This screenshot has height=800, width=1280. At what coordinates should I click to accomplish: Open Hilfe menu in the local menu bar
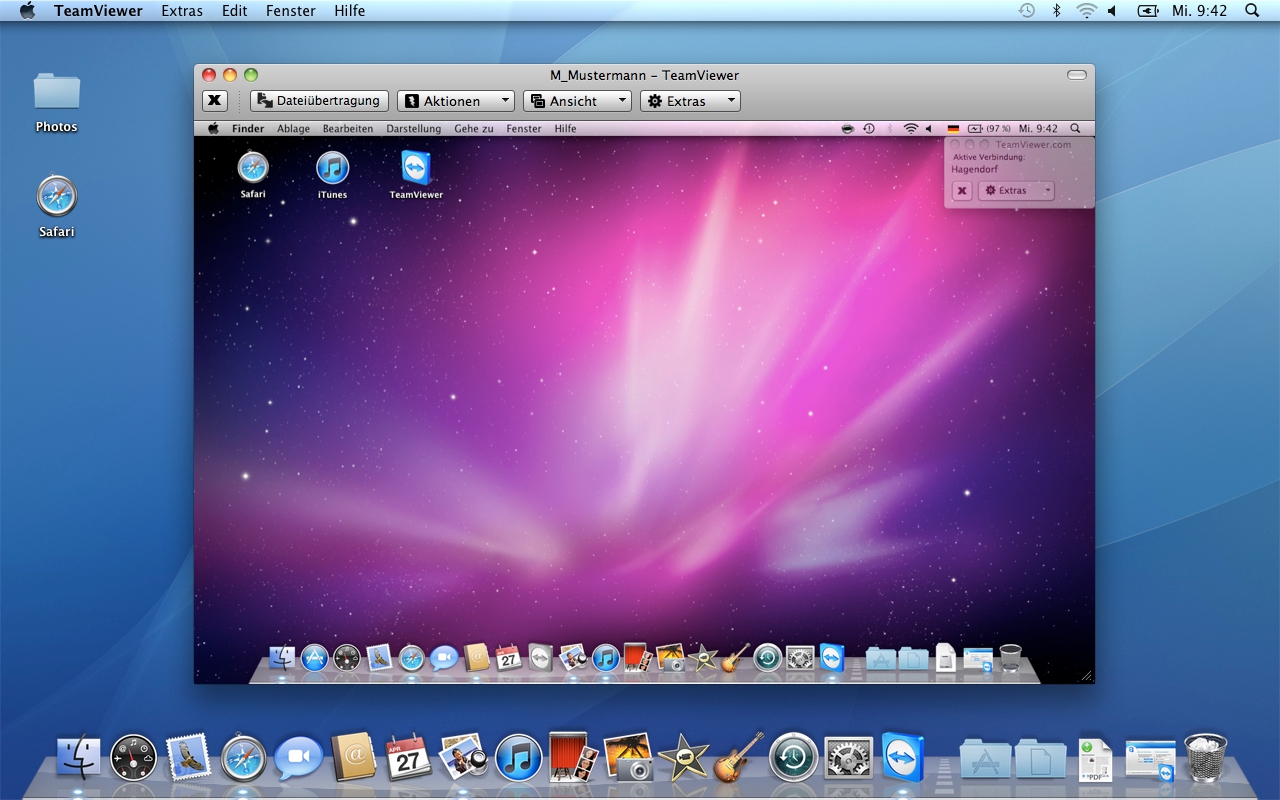(x=349, y=11)
